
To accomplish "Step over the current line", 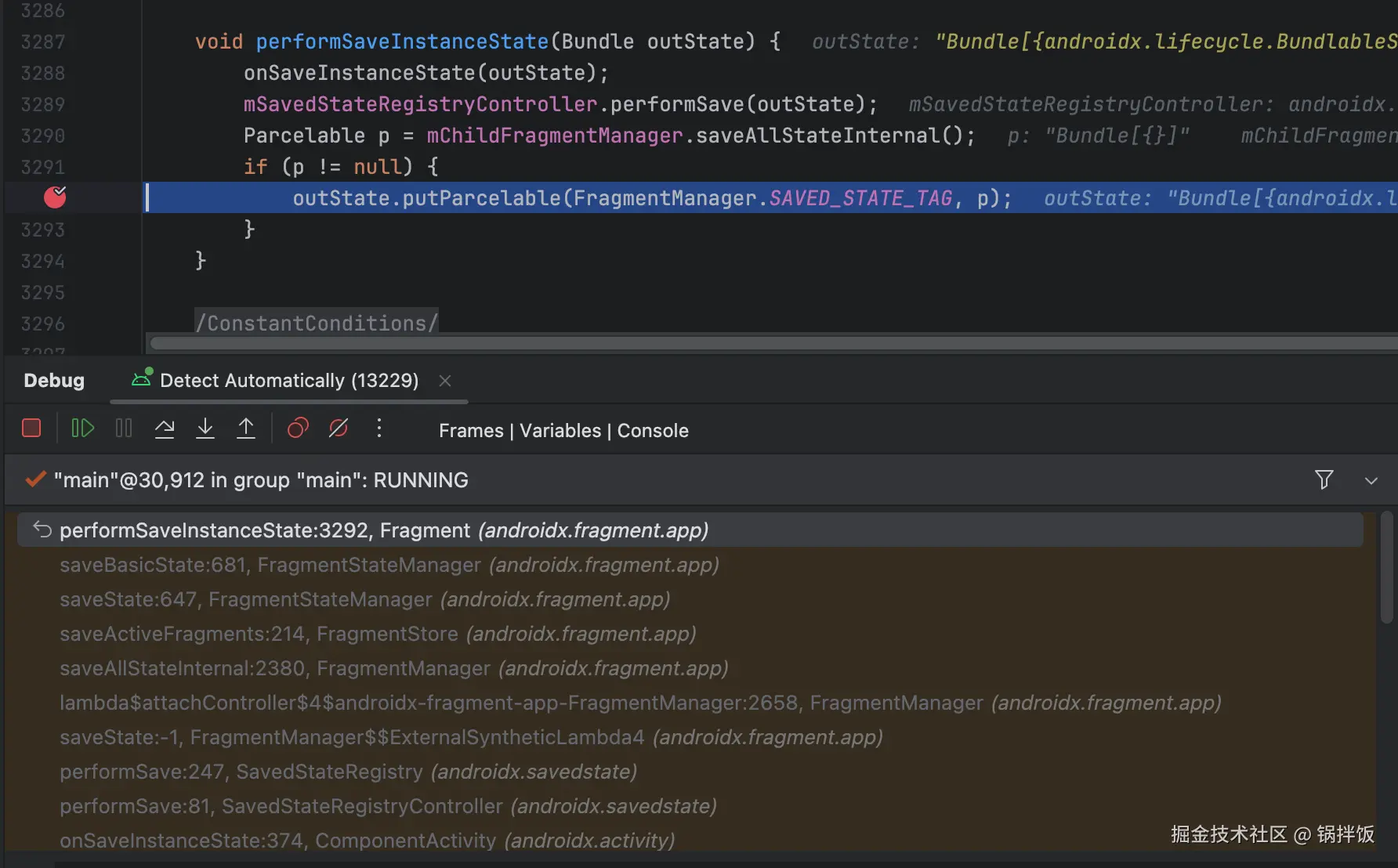I will coord(165,429).
